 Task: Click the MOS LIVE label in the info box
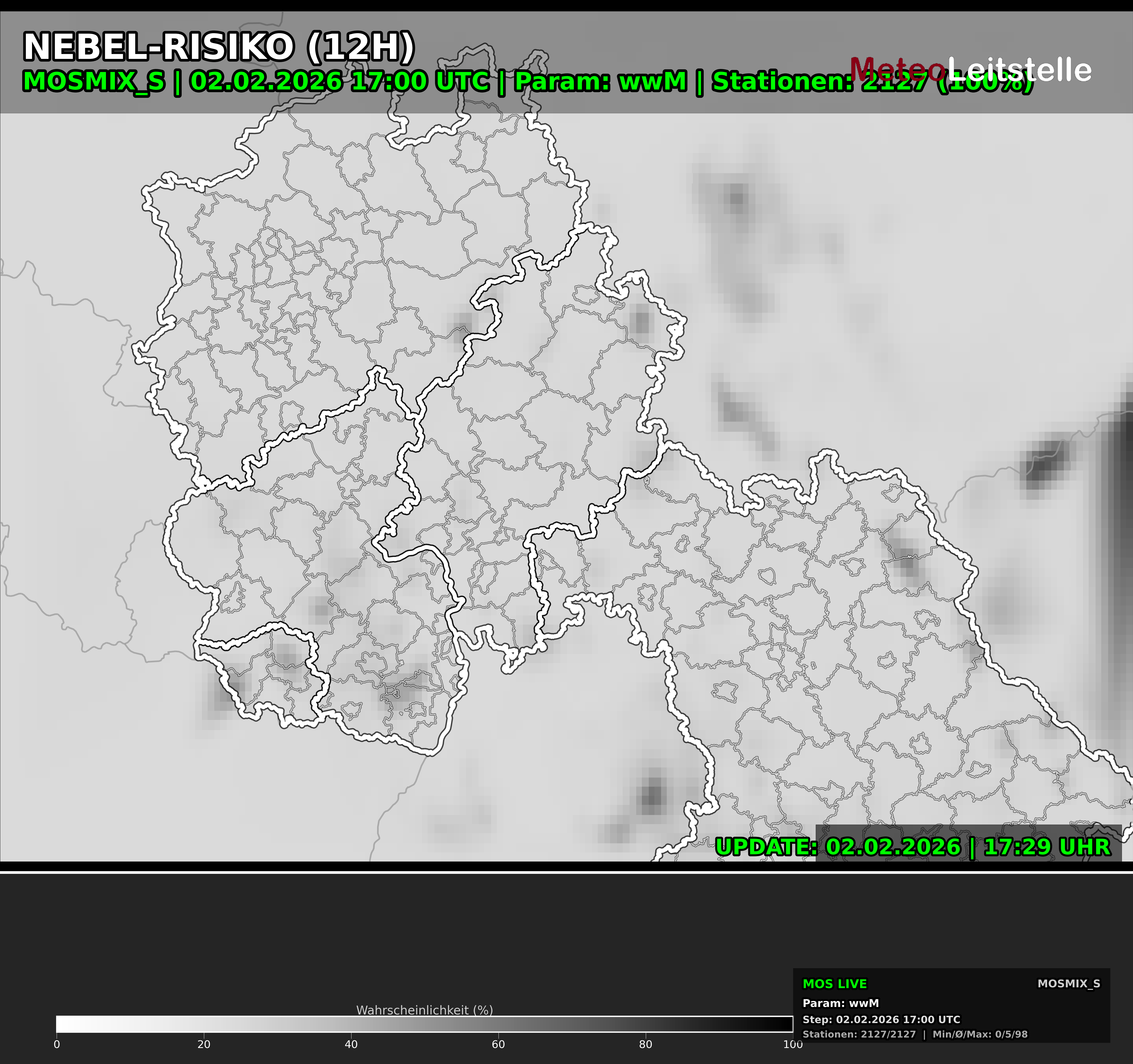click(834, 984)
